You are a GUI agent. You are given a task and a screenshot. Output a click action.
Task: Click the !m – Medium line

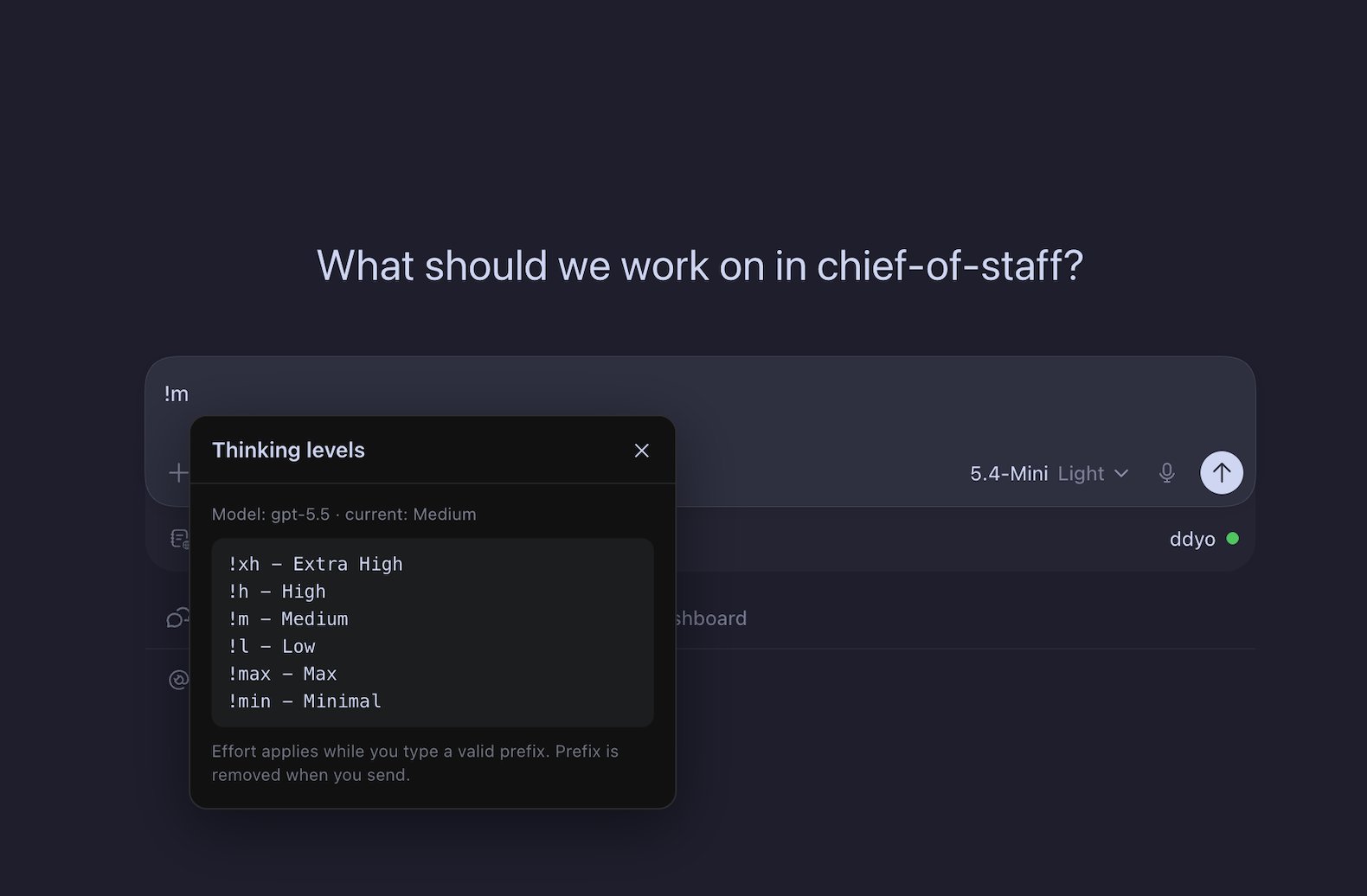288,619
